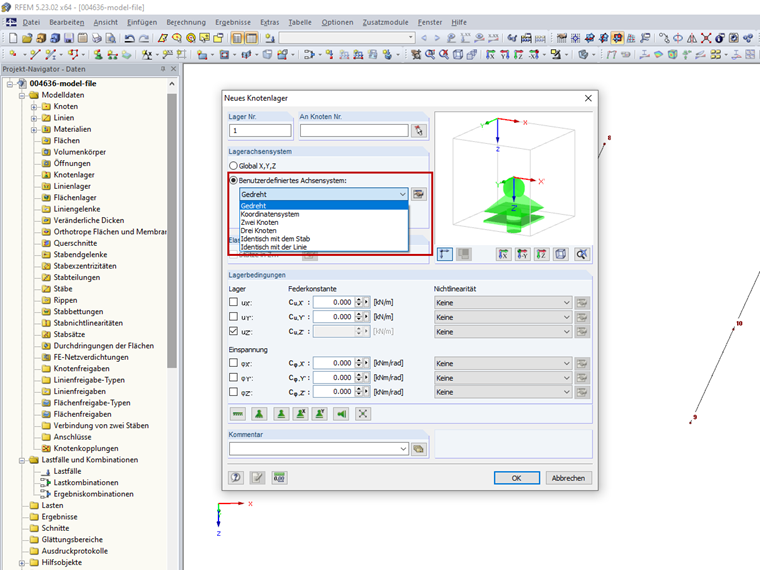
Task: Click view in X direction icon below preview
Action: pyautogui.click(x=504, y=254)
